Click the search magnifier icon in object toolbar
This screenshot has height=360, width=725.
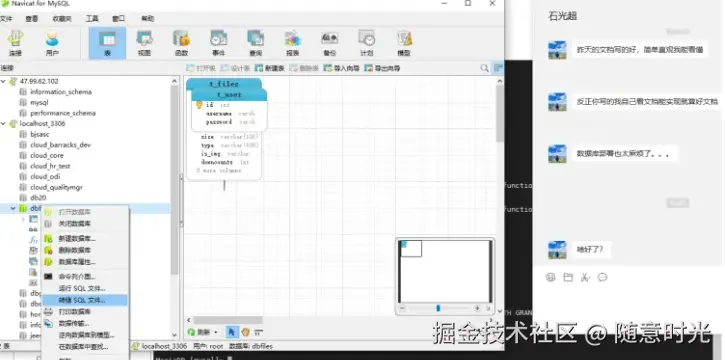click(x=484, y=68)
